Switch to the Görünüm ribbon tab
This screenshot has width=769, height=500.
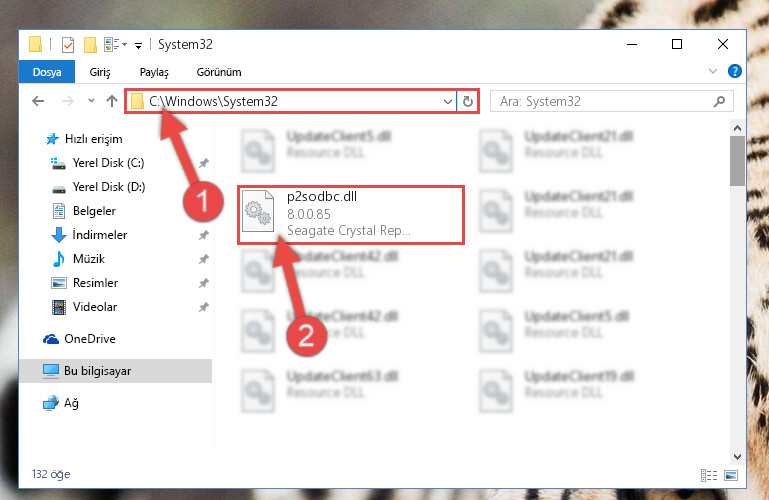[219, 72]
